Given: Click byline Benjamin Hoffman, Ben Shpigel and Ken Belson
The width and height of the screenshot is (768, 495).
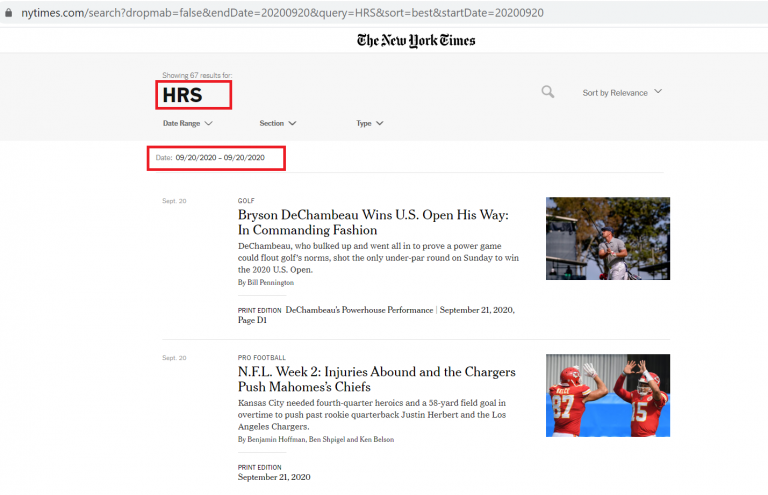Looking at the screenshot, I should click(x=316, y=440).
